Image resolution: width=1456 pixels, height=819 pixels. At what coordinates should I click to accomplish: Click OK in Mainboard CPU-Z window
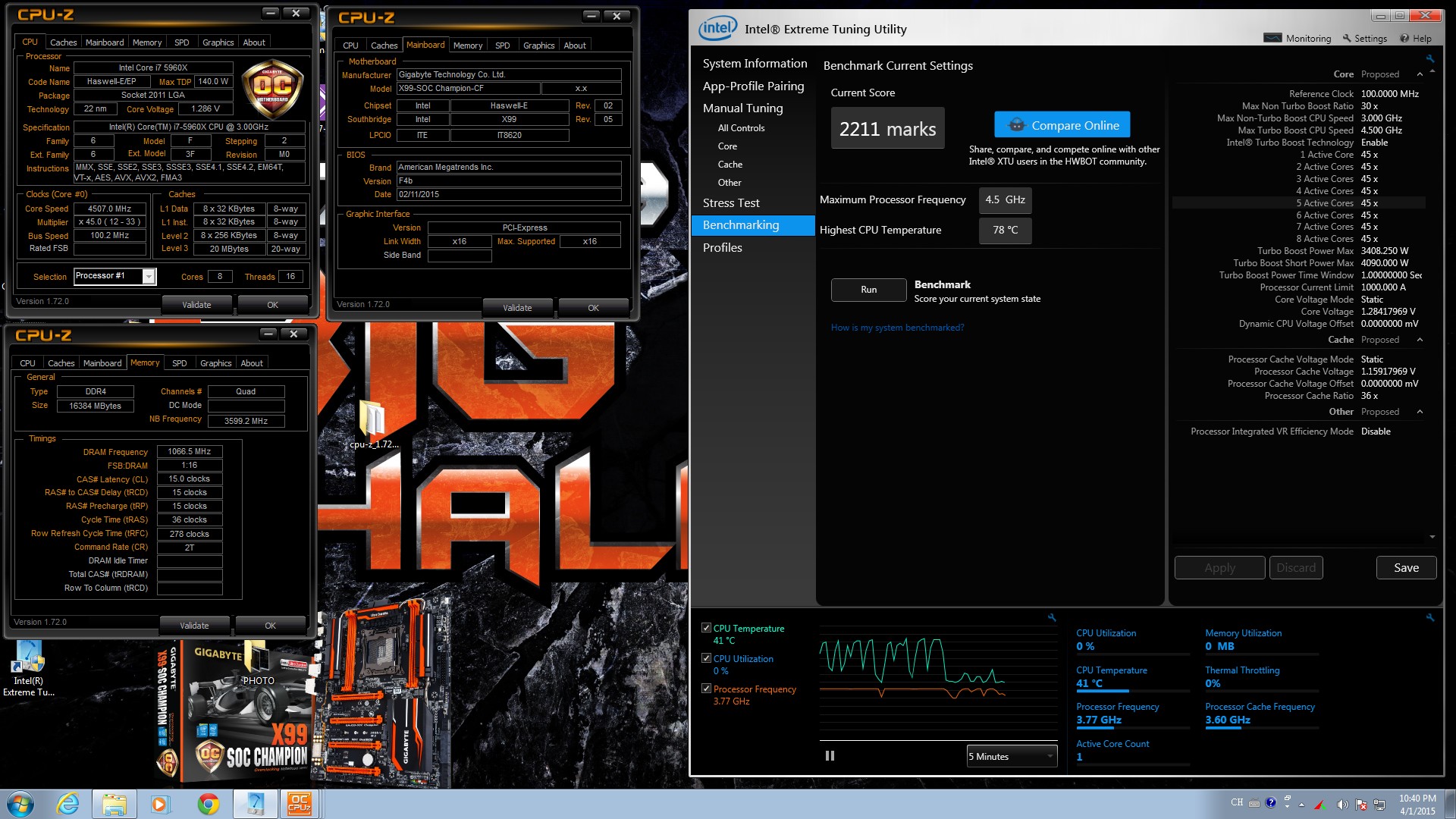593,308
